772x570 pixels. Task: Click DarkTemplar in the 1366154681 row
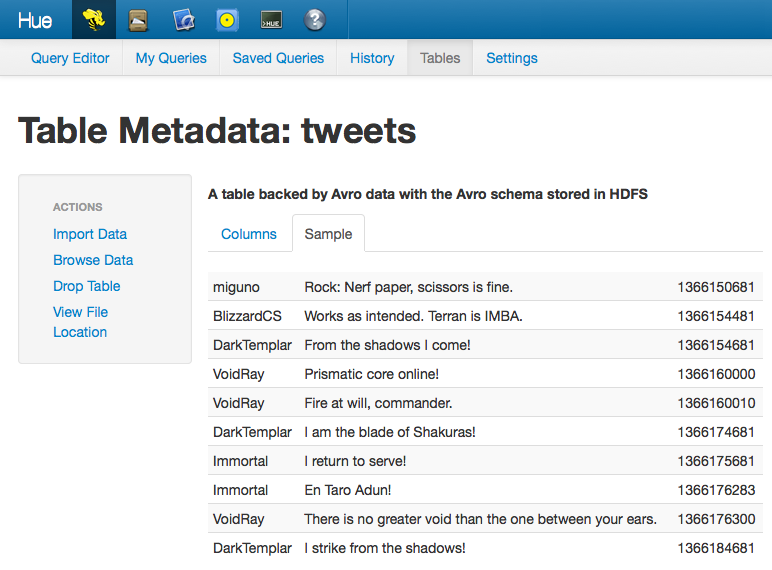click(252, 345)
